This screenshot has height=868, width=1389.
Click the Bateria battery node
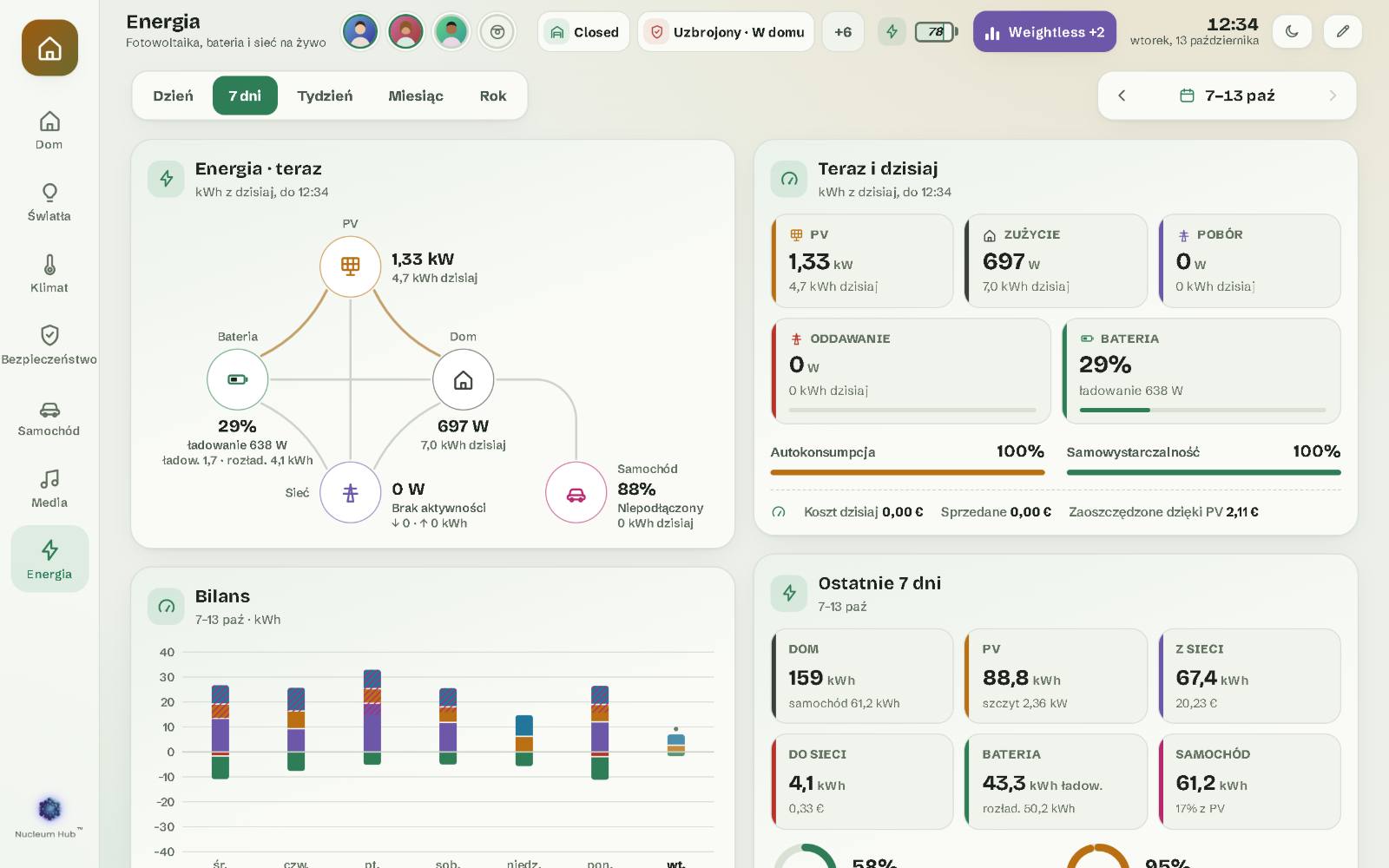click(x=237, y=379)
